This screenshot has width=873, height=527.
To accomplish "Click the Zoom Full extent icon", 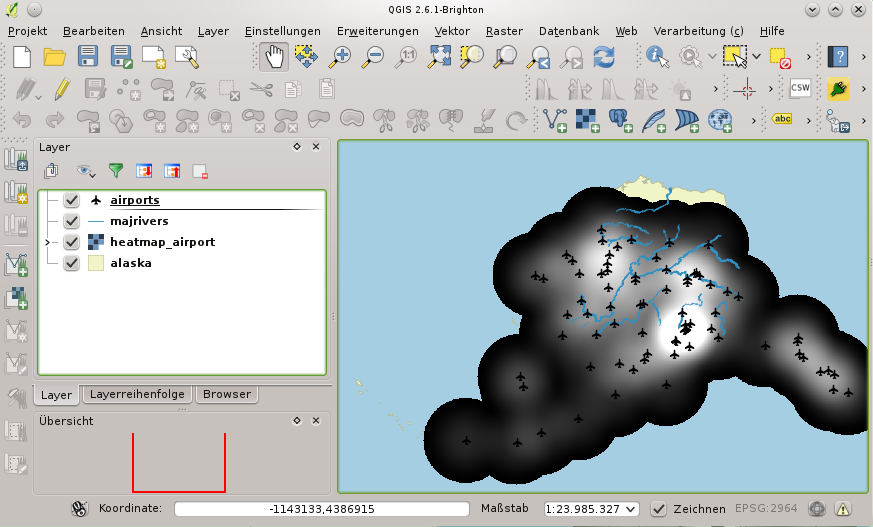I will pyautogui.click(x=440, y=57).
